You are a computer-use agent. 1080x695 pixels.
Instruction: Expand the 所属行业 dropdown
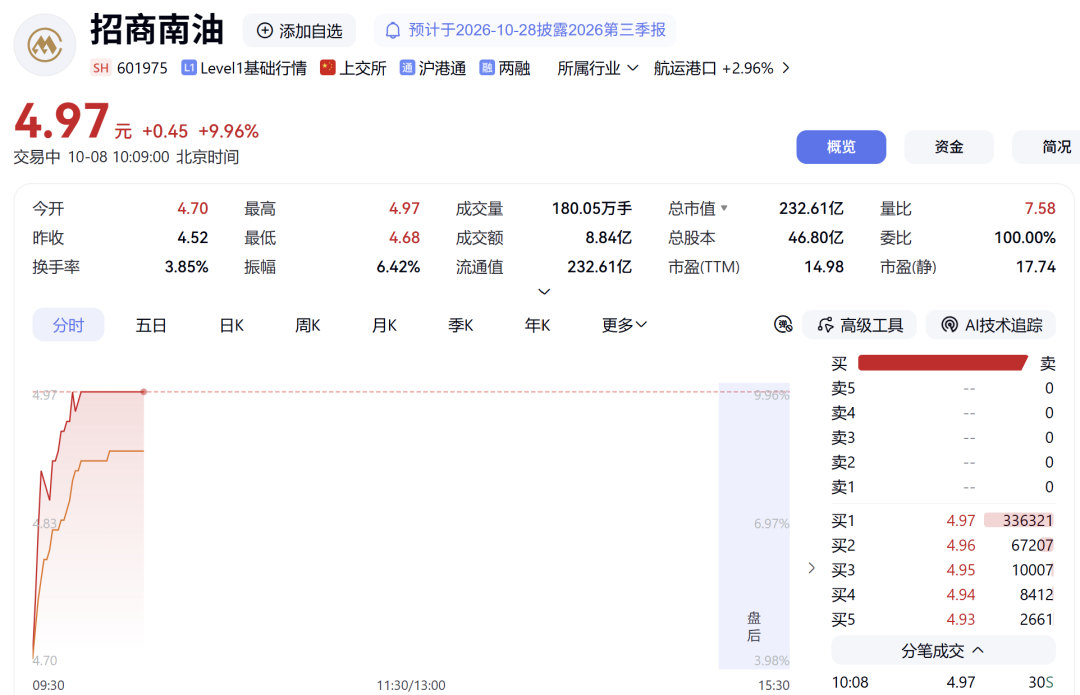[598, 68]
